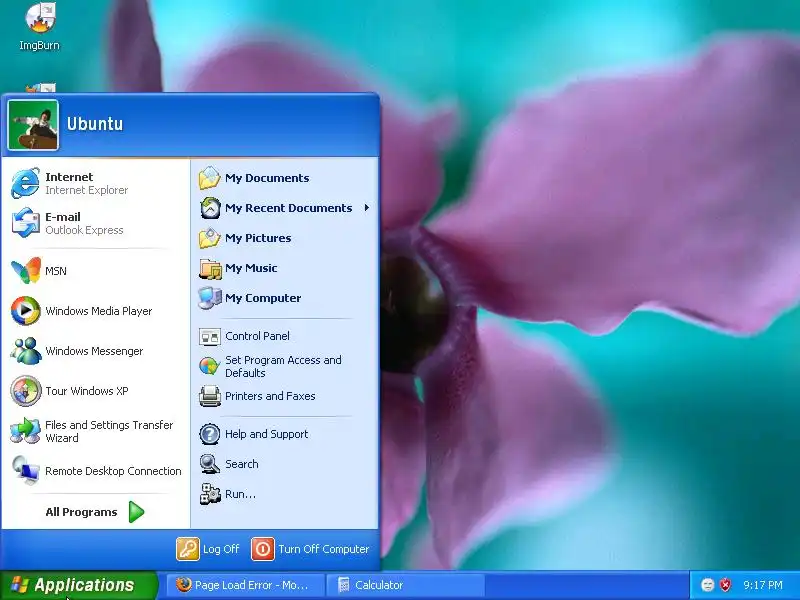
Task: Click the Help and Support label
Action: click(267, 434)
